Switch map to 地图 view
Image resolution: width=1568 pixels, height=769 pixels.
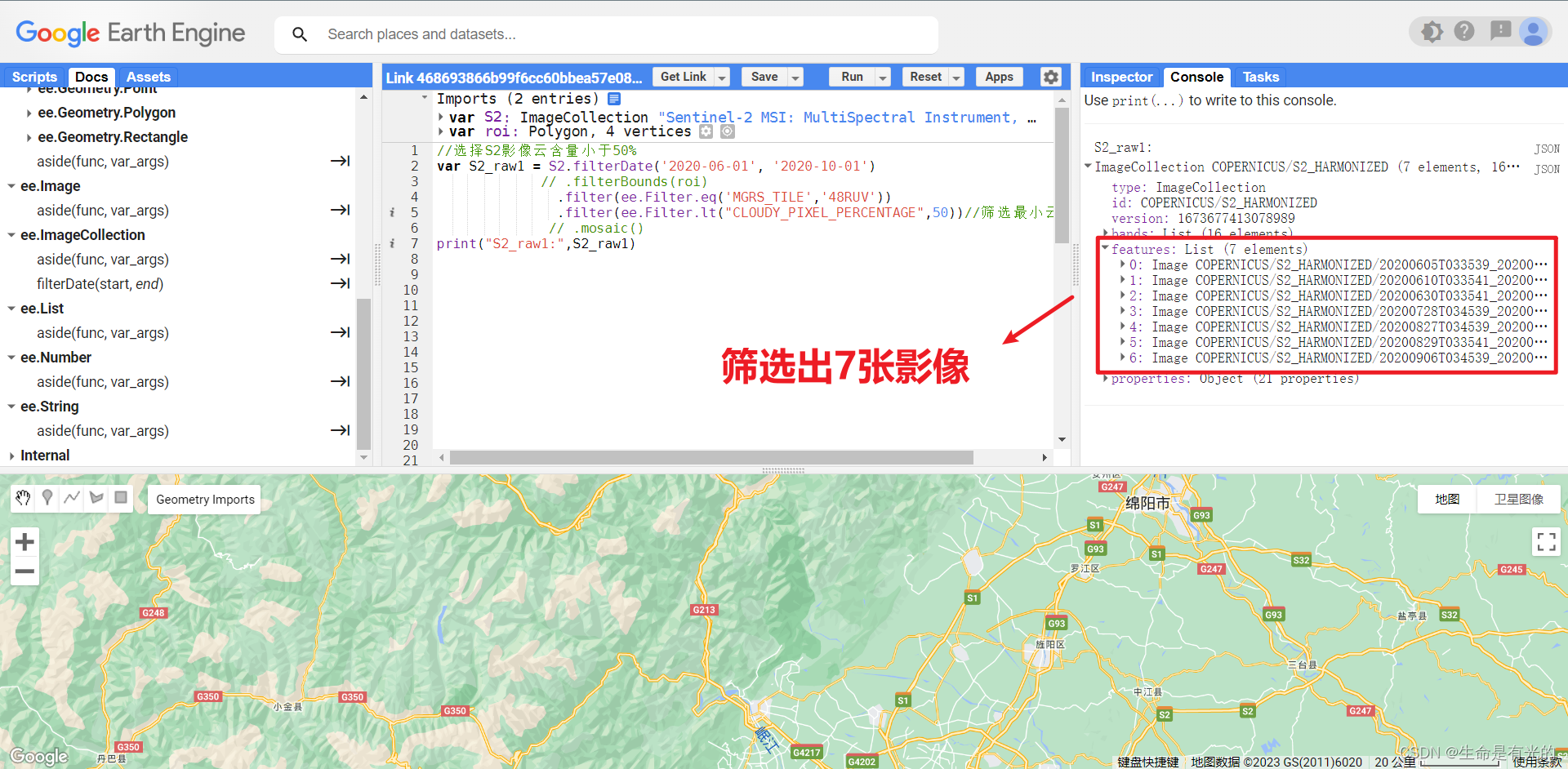(x=1447, y=499)
